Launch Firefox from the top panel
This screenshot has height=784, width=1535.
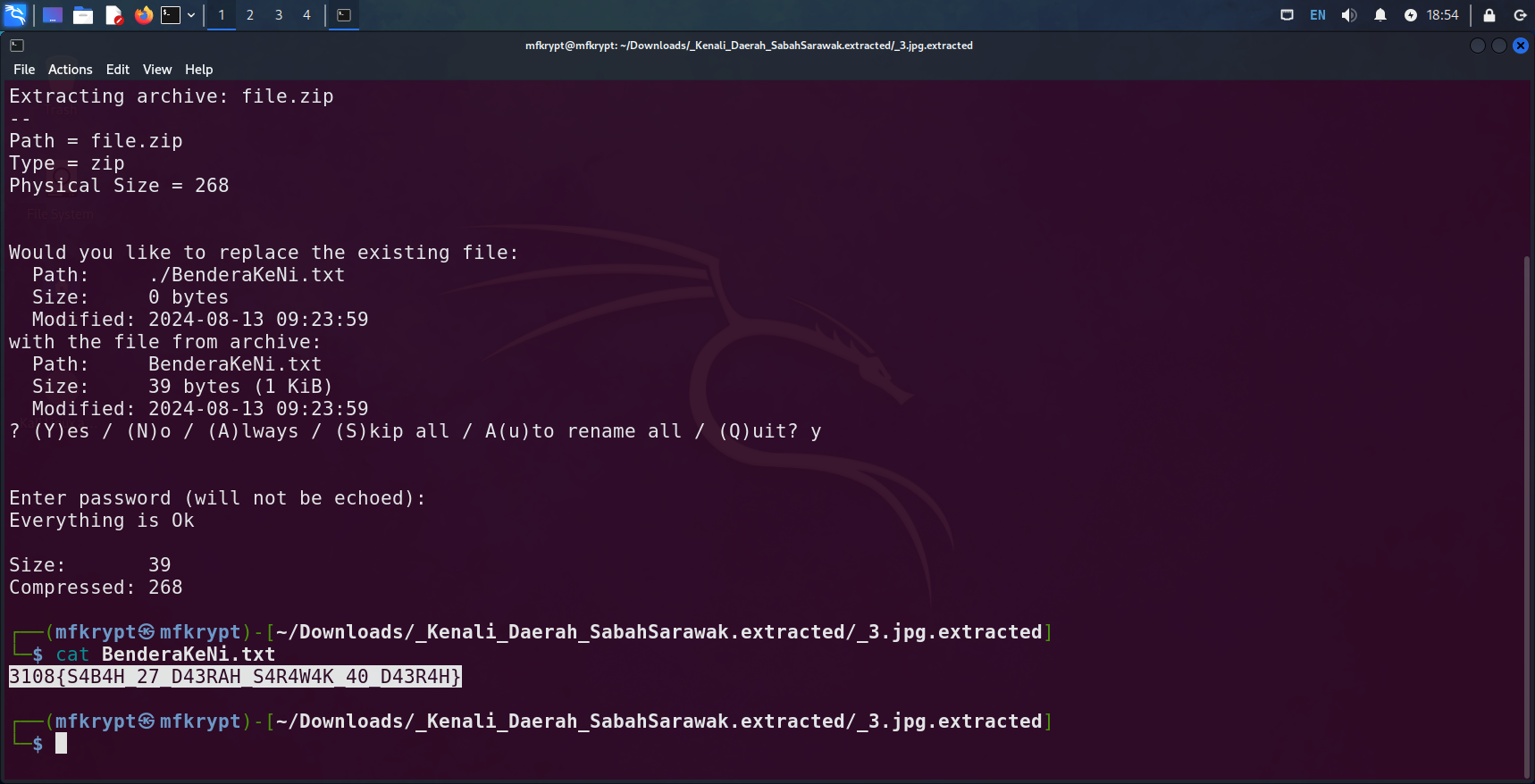pyautogui.click(x=143, y=15)
